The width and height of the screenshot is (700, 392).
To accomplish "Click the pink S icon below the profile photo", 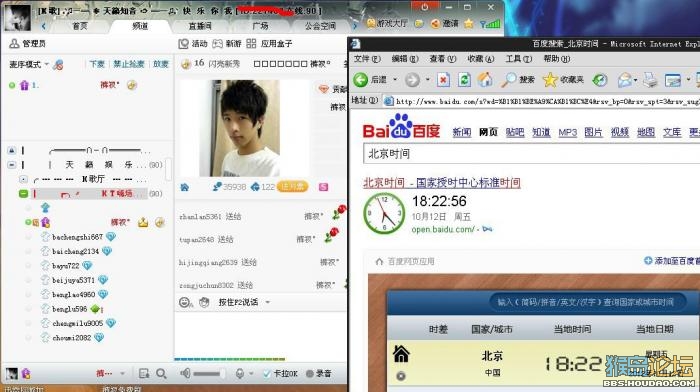I will 324,187.
